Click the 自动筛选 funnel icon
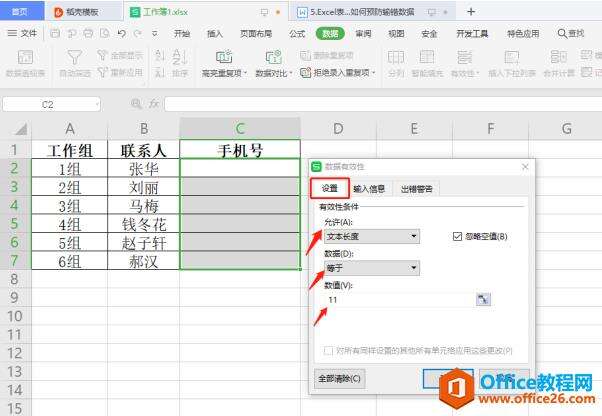This screenshot has height=416, width=602. 74,59
